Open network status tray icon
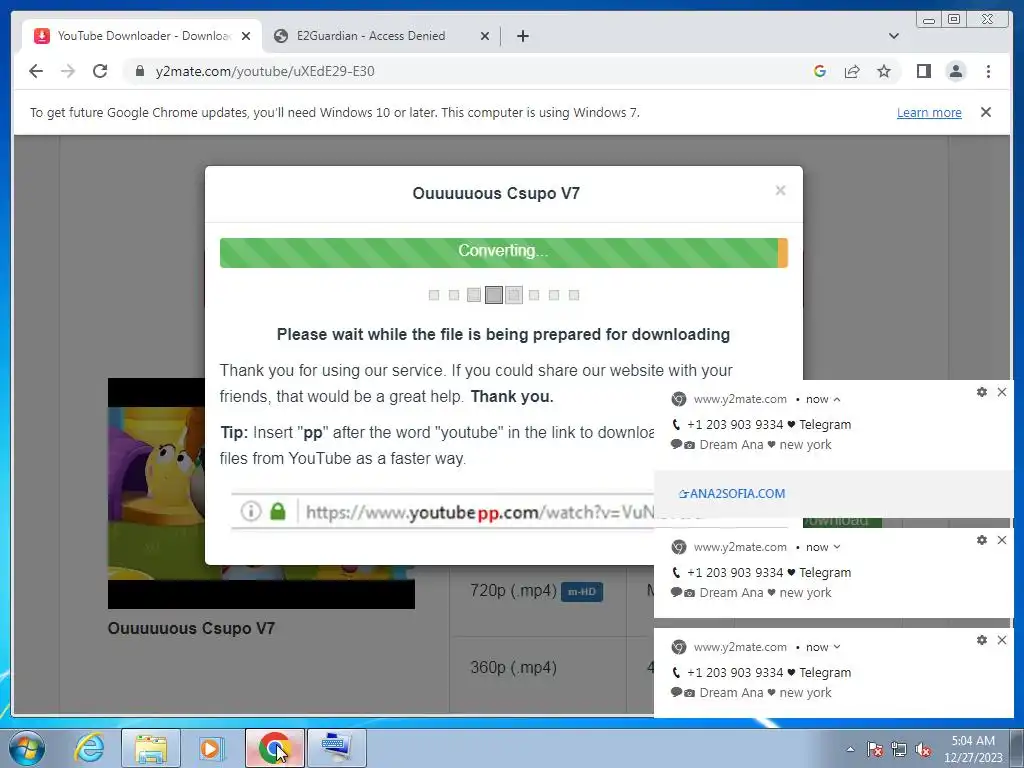 tap(899, 749)
